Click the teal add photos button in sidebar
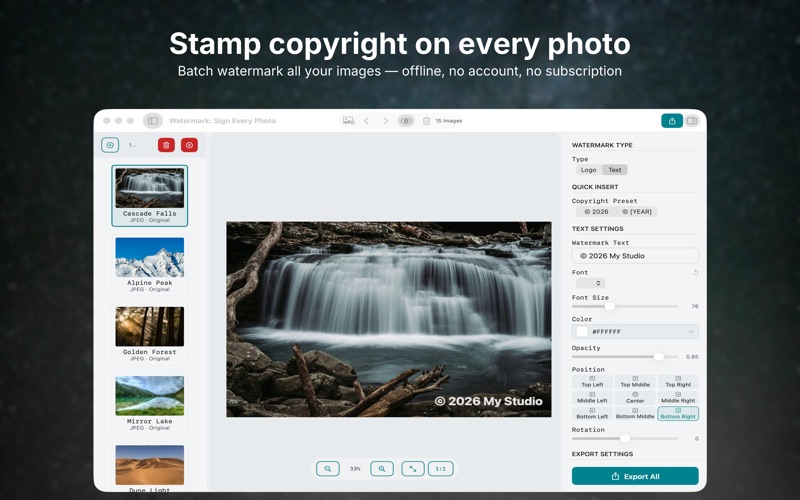The image size is (800, 500). click(x=110, y=145)
